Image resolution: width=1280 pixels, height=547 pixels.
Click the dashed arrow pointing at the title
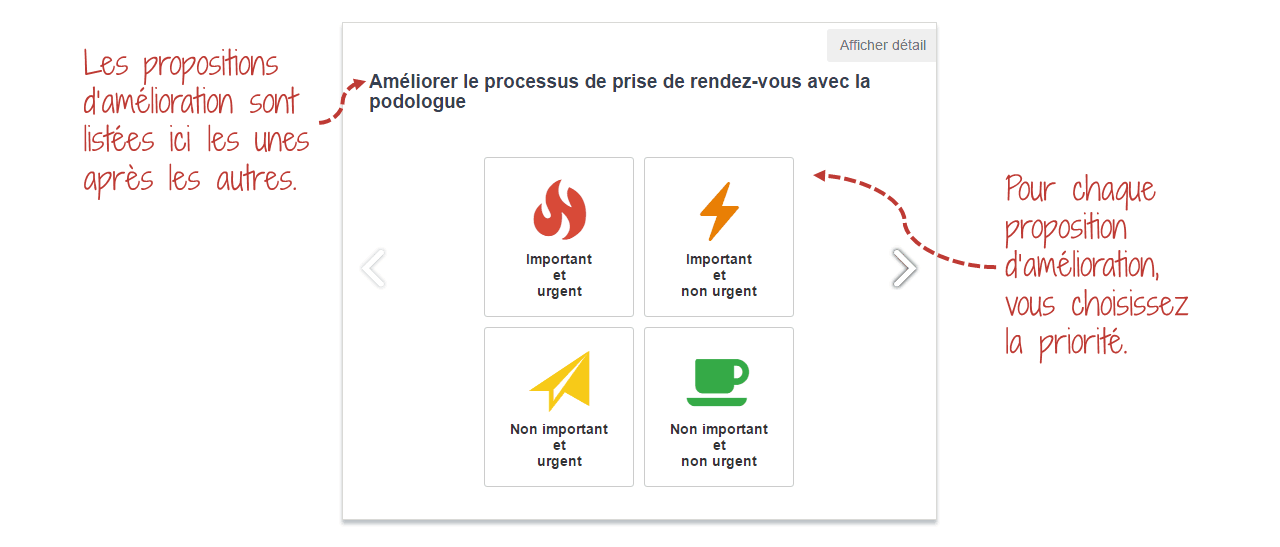pos(342,102)
